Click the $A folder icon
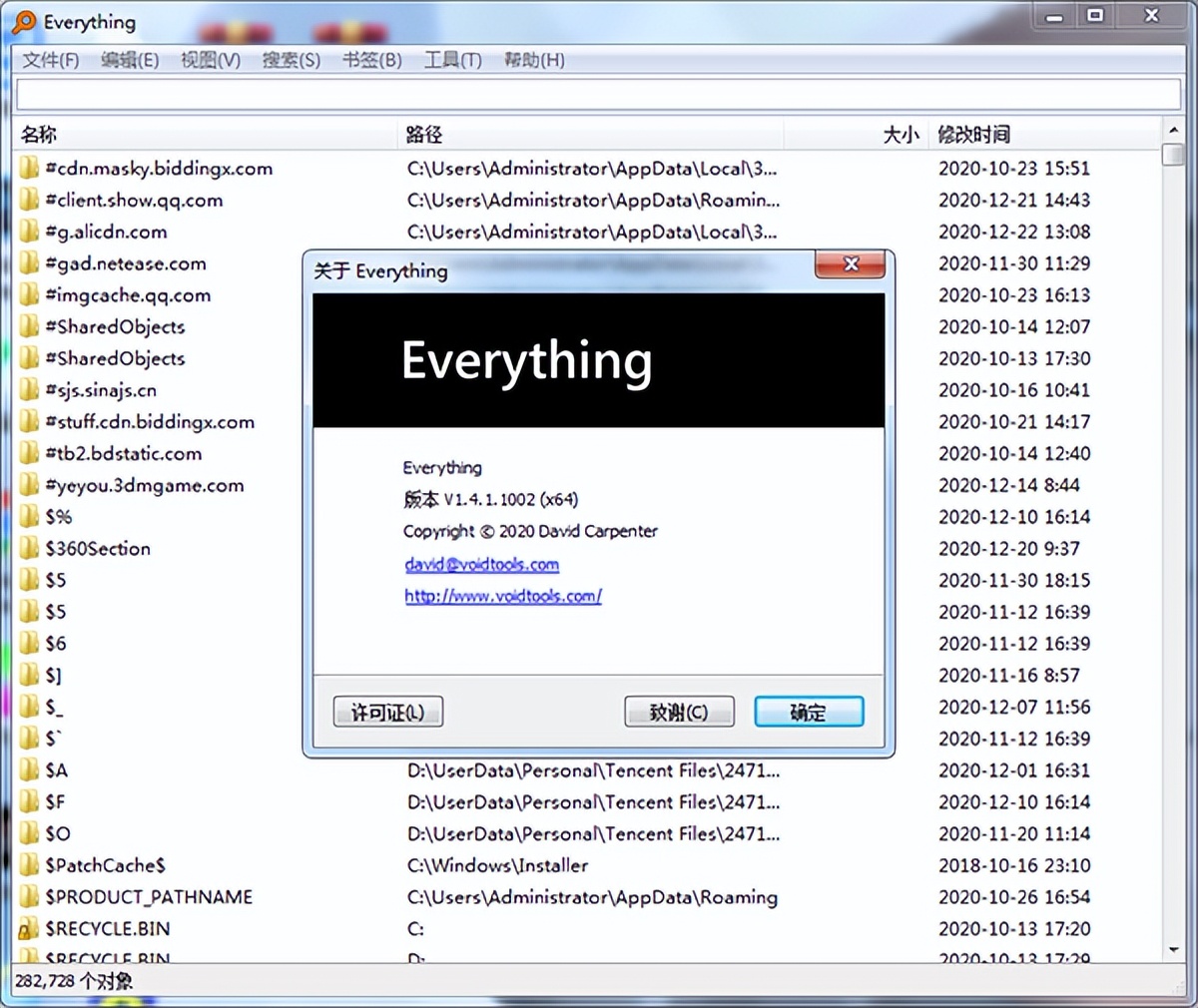 coord(30,770)
